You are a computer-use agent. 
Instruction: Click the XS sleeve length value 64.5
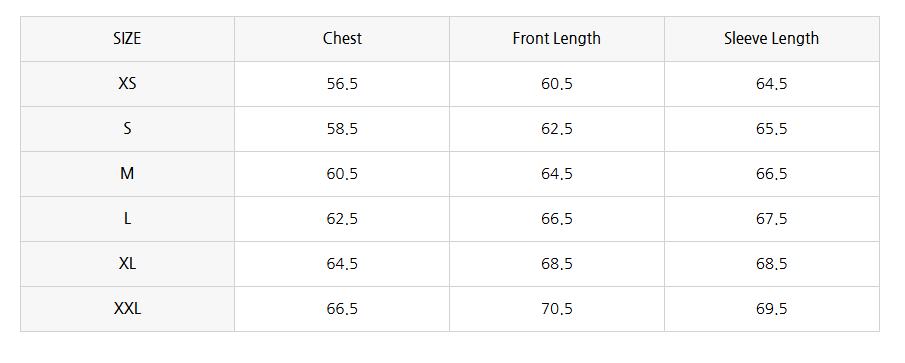tap(772, 84)
